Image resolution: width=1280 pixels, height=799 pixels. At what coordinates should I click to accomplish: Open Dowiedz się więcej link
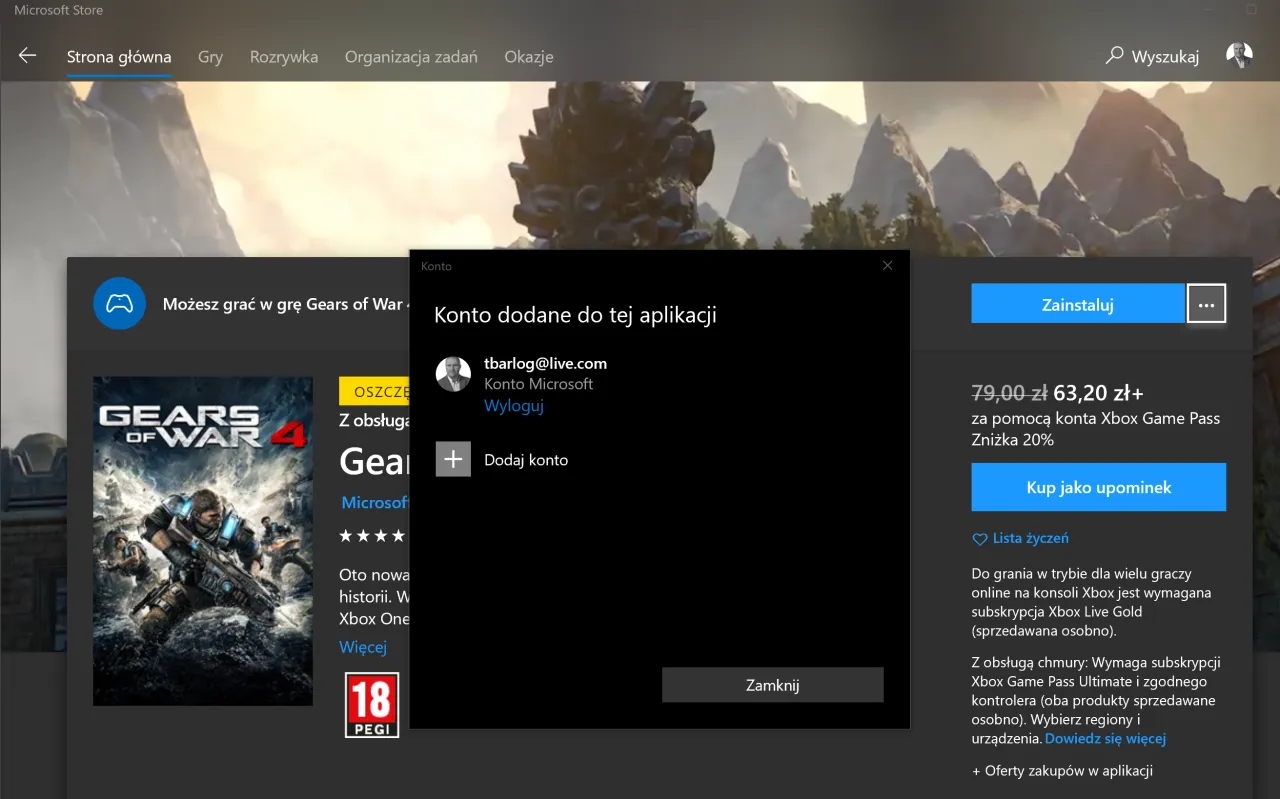(x=1106, y=738)
